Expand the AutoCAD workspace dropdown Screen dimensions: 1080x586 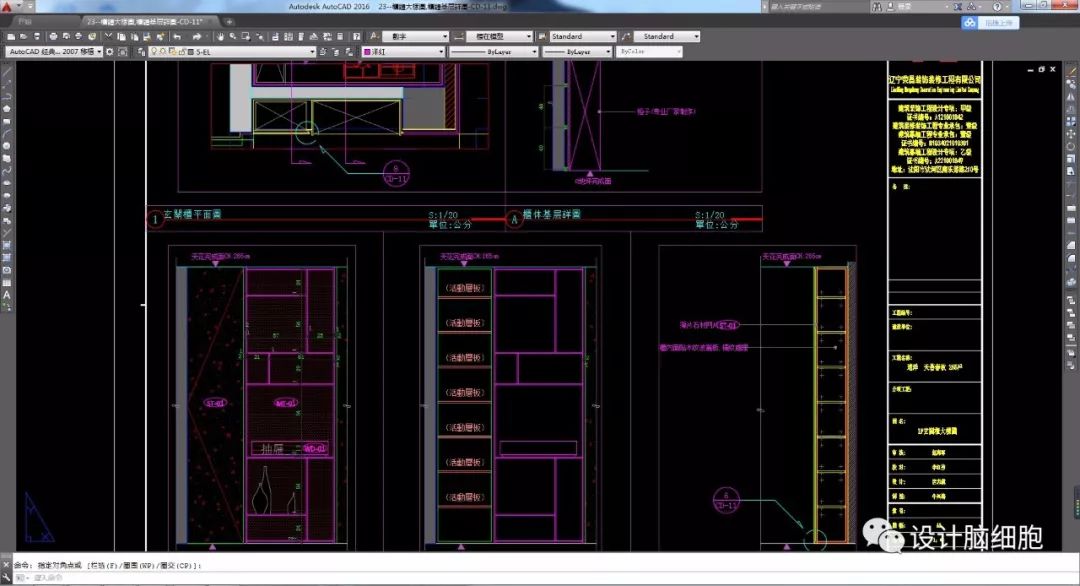(x=98, y=51)
